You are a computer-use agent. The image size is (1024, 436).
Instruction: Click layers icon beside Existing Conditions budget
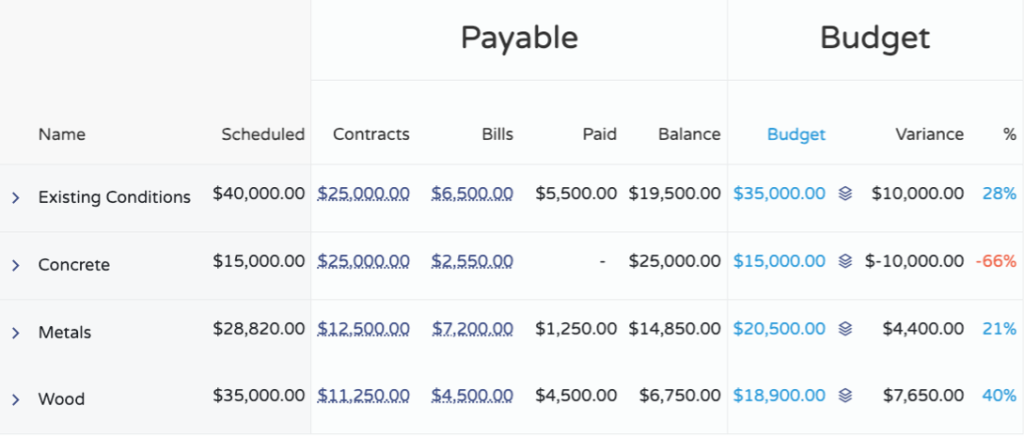845,194
